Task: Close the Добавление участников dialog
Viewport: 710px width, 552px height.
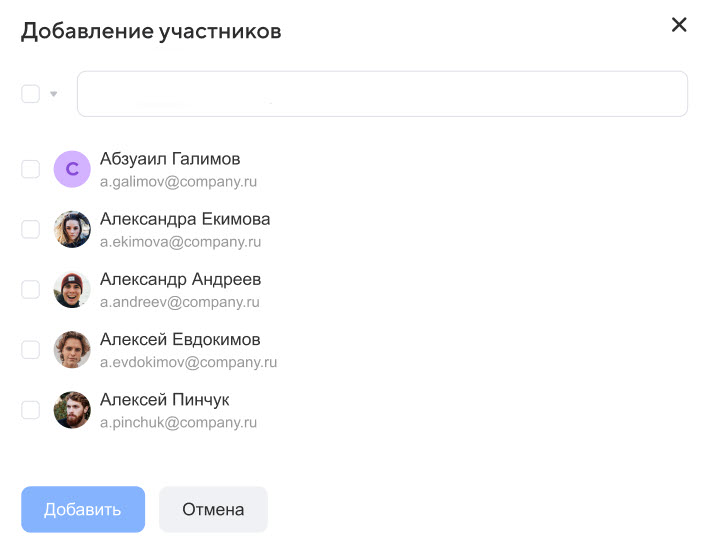Action: click(x=679, y=25)
